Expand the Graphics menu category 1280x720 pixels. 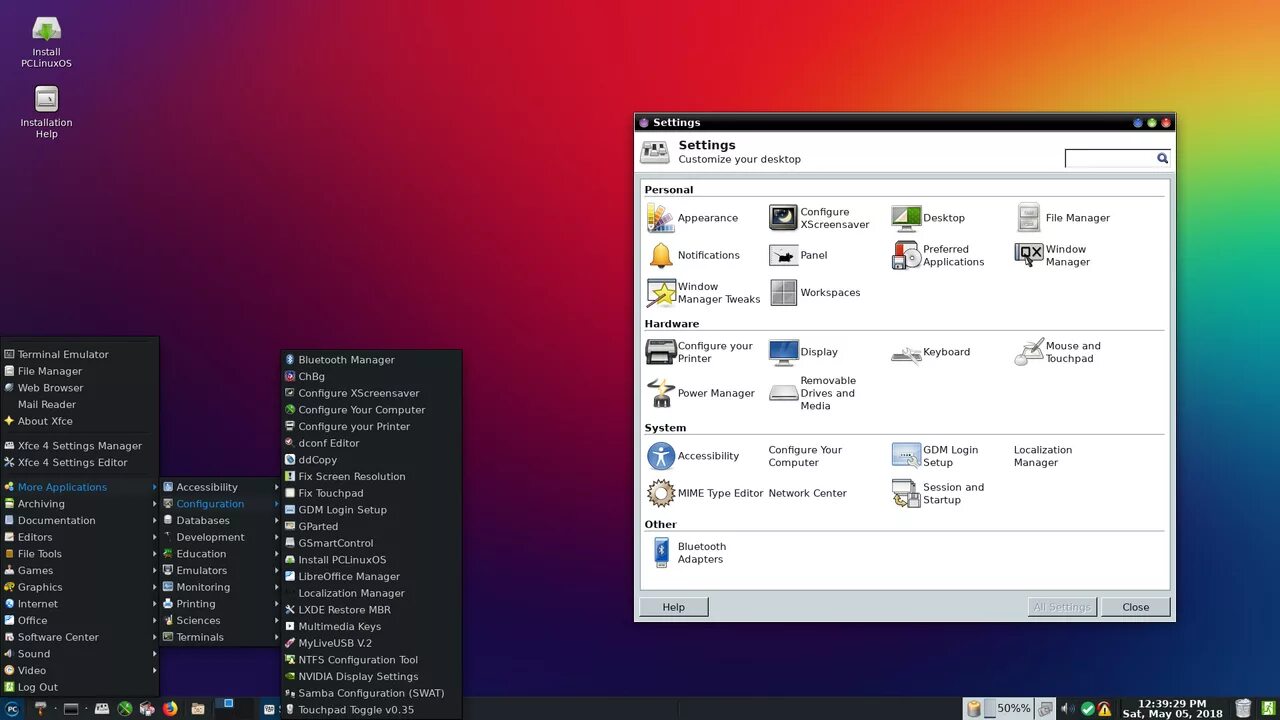(x=80, y=587)
